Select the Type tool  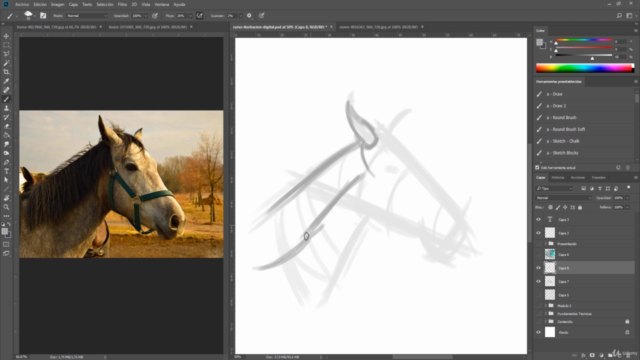(7, 171)
